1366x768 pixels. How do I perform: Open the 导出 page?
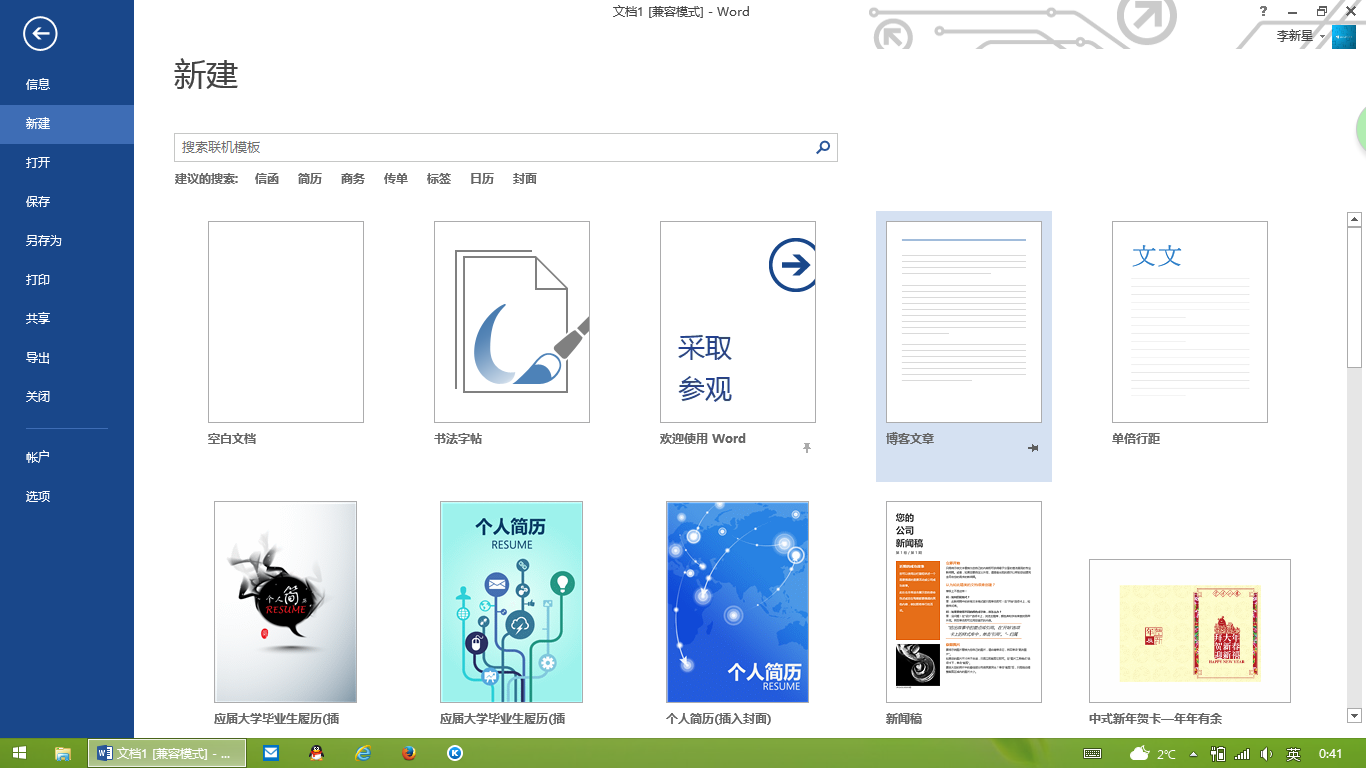67,358
